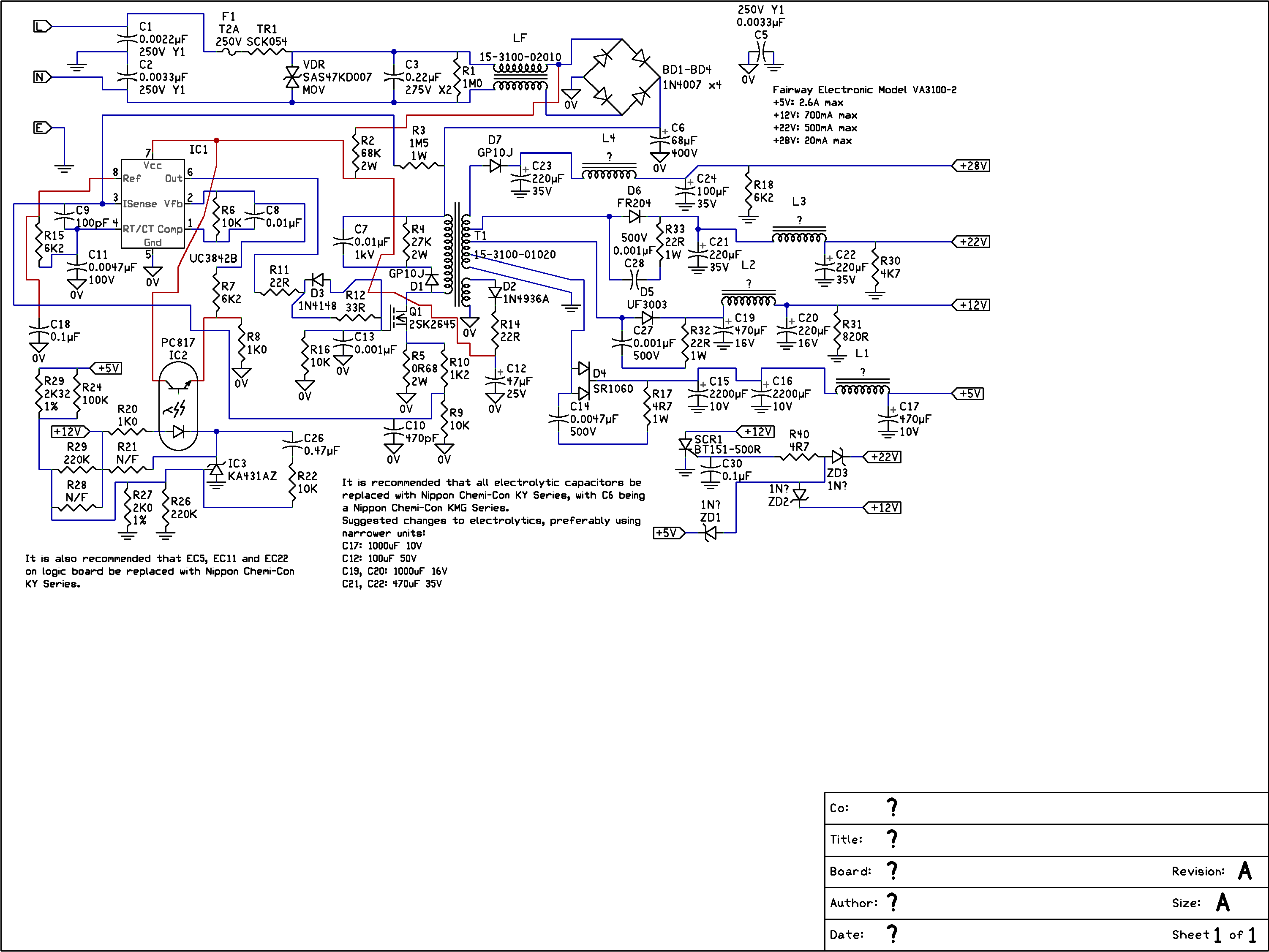1269x952 pixels.
Task: Select the +22V output flag near L3
Action: pos(971,242)
